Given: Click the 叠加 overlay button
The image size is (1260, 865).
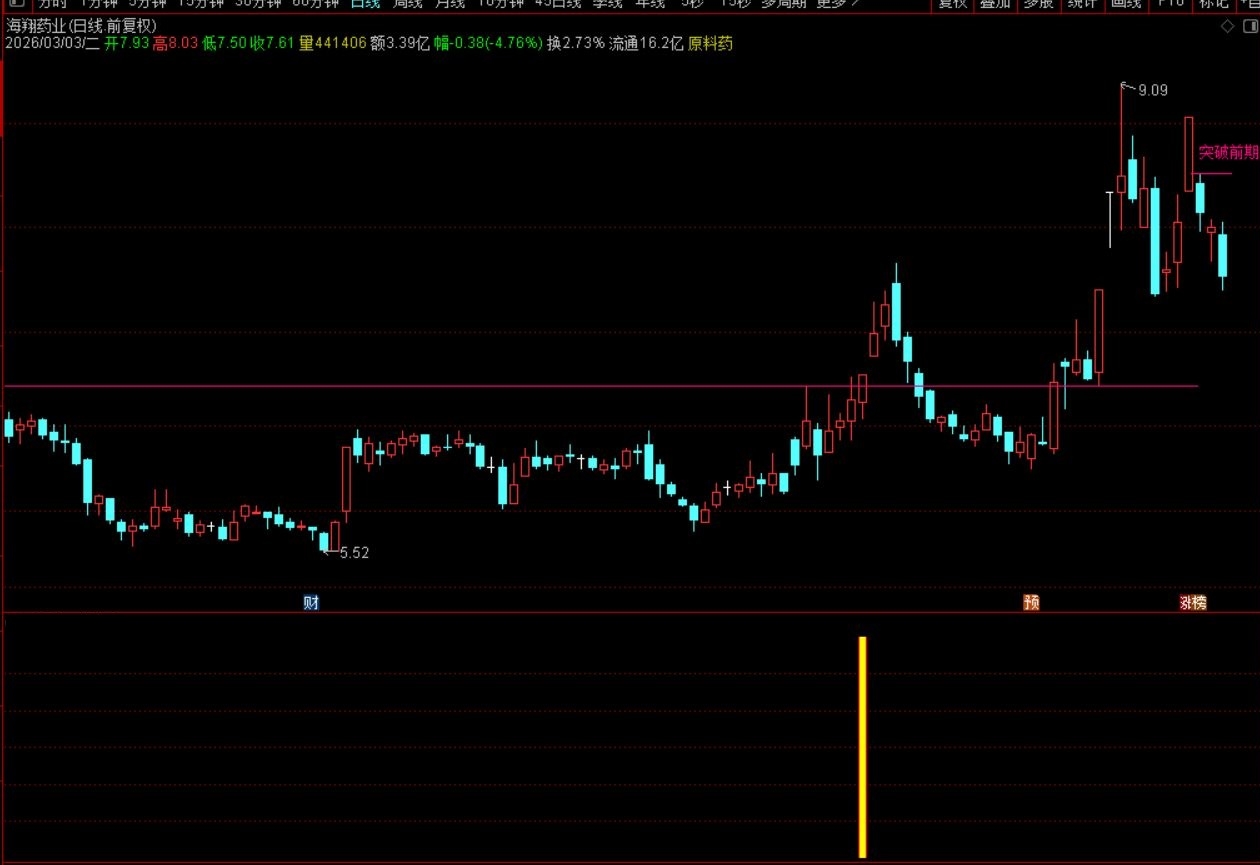Looking at the screenshot, I should [x=995, y=3].
